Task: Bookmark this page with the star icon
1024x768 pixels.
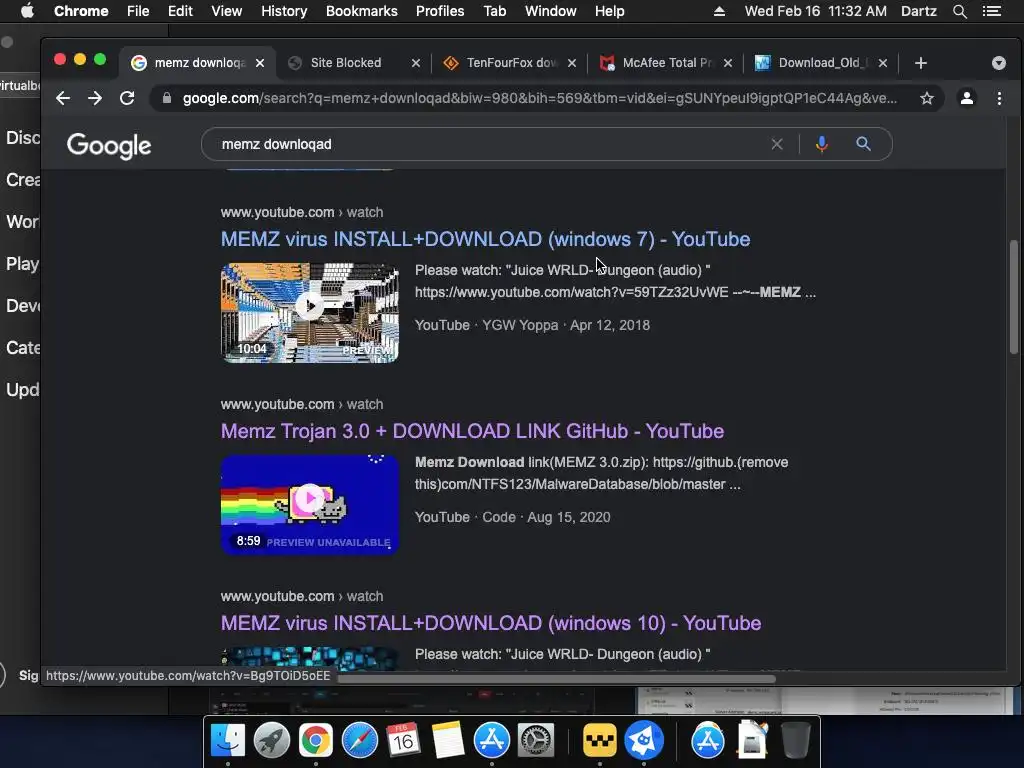Action: tap(926, 98)
